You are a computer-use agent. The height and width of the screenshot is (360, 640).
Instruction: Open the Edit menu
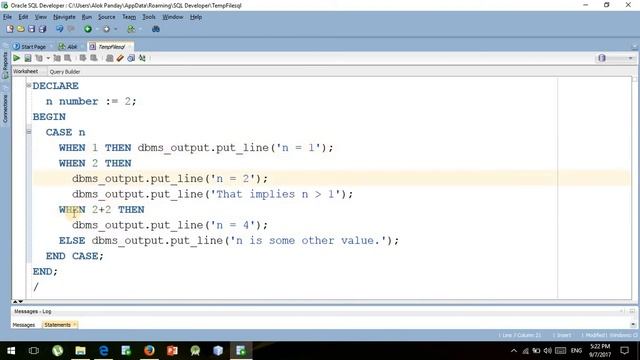click(x=23, y=17)
